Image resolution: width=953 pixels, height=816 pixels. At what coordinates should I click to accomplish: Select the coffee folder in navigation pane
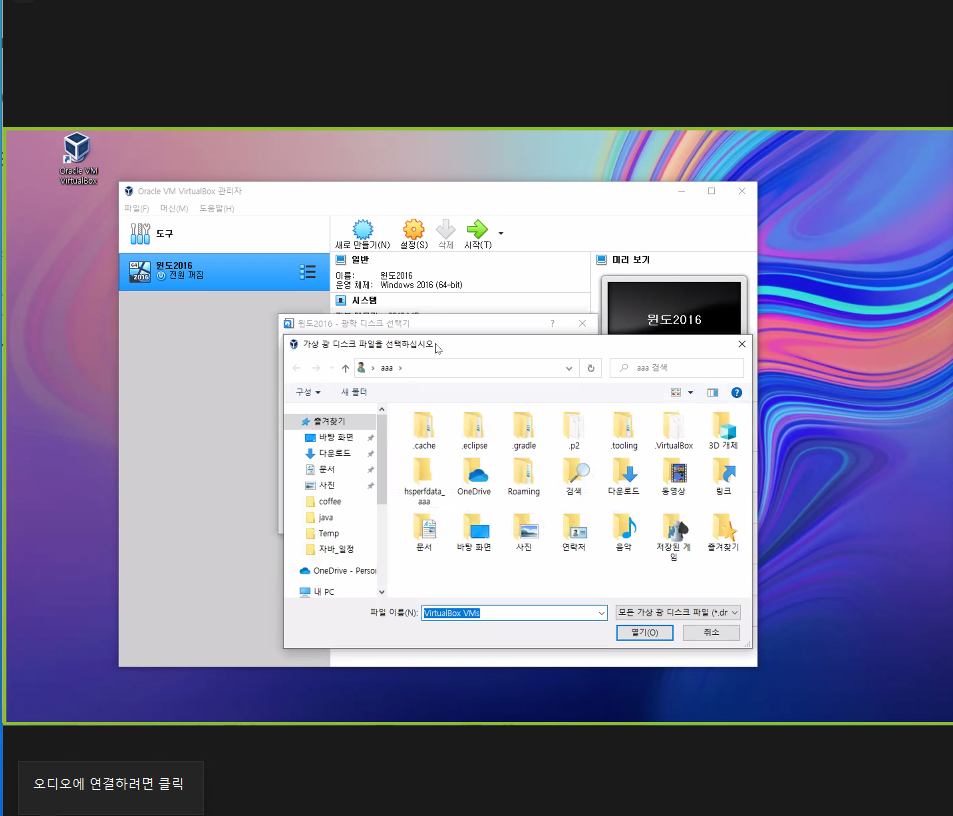pyautogui.click(x=329, y=501)
